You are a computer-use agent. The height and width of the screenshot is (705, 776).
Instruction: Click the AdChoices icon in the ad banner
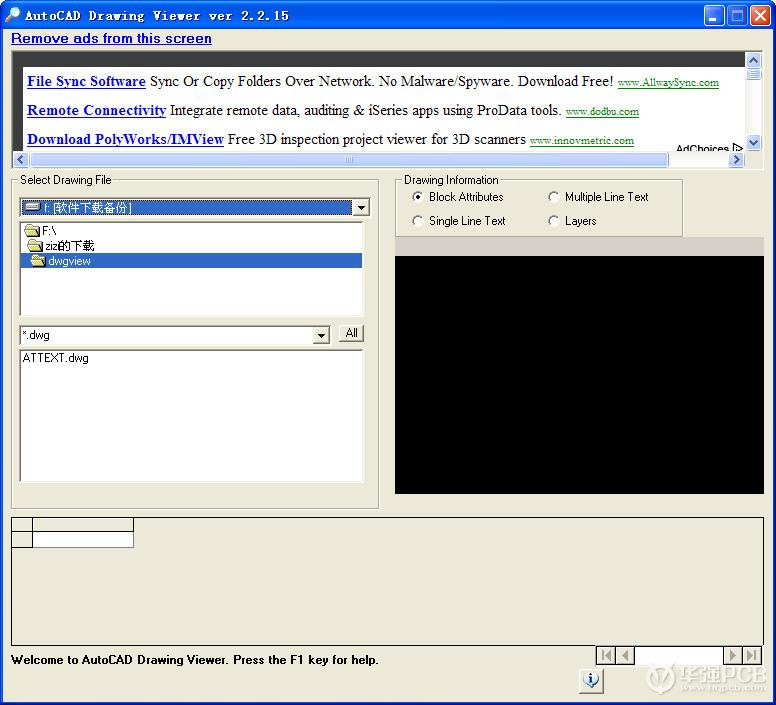[x=737, y=148]
